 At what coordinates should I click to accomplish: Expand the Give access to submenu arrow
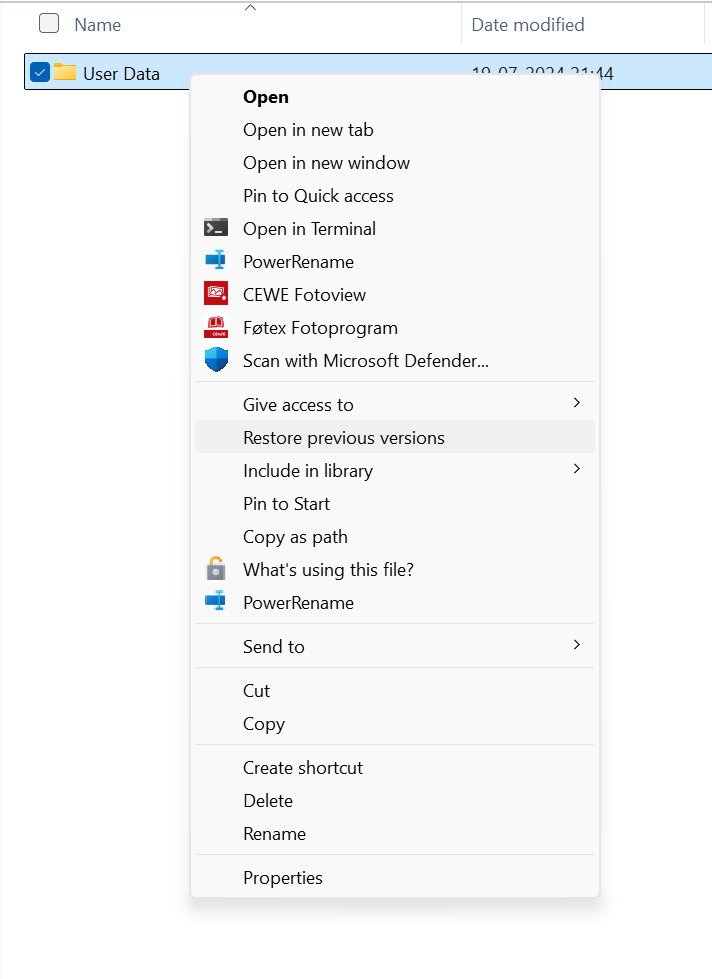pyautogui.click(x=576, y=403)
